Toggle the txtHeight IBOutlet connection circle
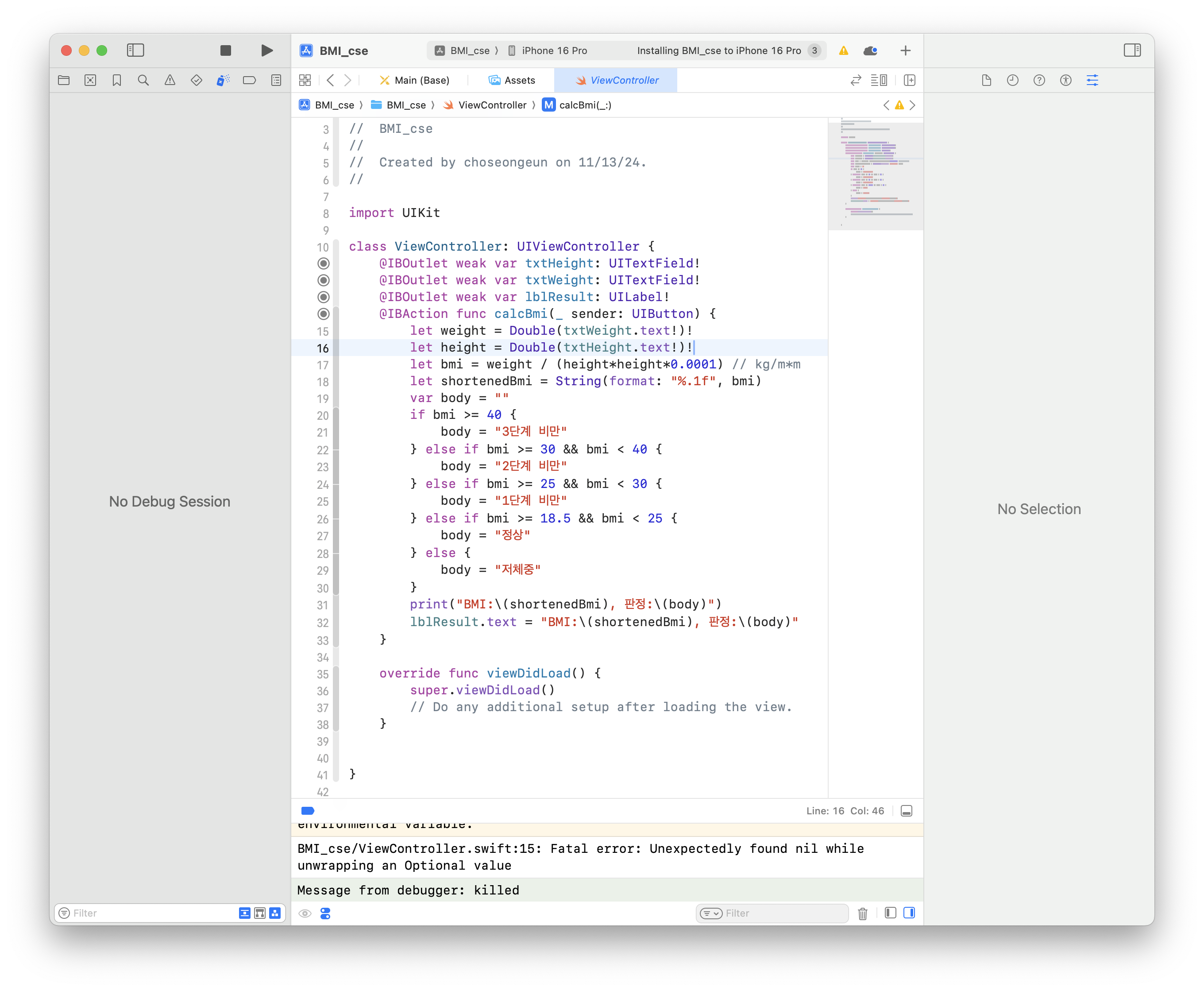The height and width of the screenshot is (991, 1204). pyautogui.click(x=324, y=263)
